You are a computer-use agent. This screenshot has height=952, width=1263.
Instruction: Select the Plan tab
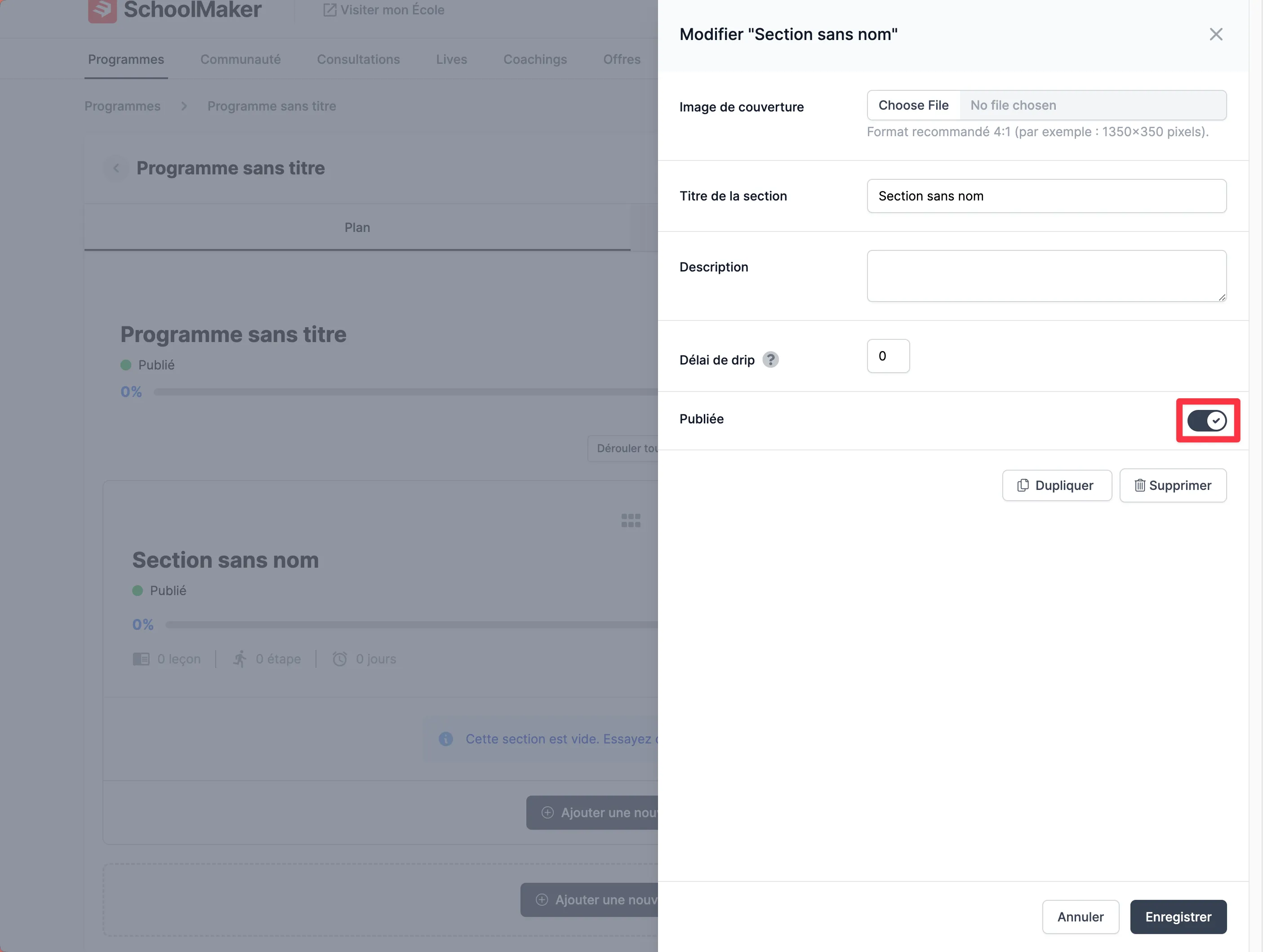pyautogui.click(x=357, y=227)
